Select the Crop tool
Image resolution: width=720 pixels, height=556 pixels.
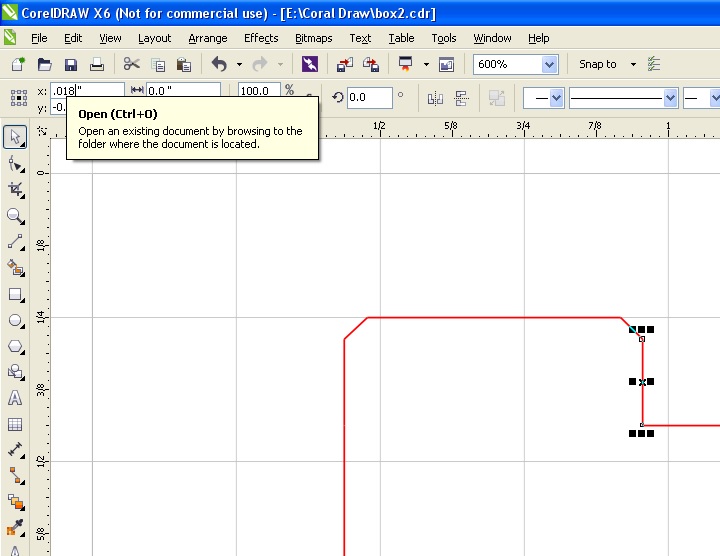coord(16,190)
